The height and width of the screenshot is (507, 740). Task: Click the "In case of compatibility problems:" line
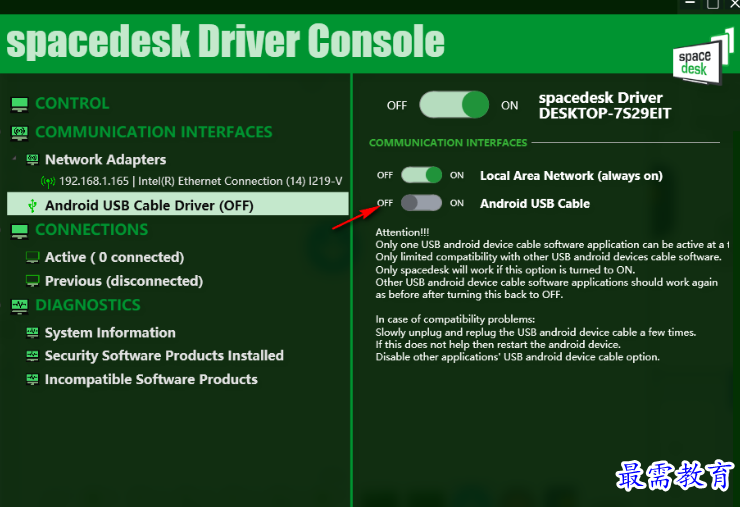click(x=455, y=320)
